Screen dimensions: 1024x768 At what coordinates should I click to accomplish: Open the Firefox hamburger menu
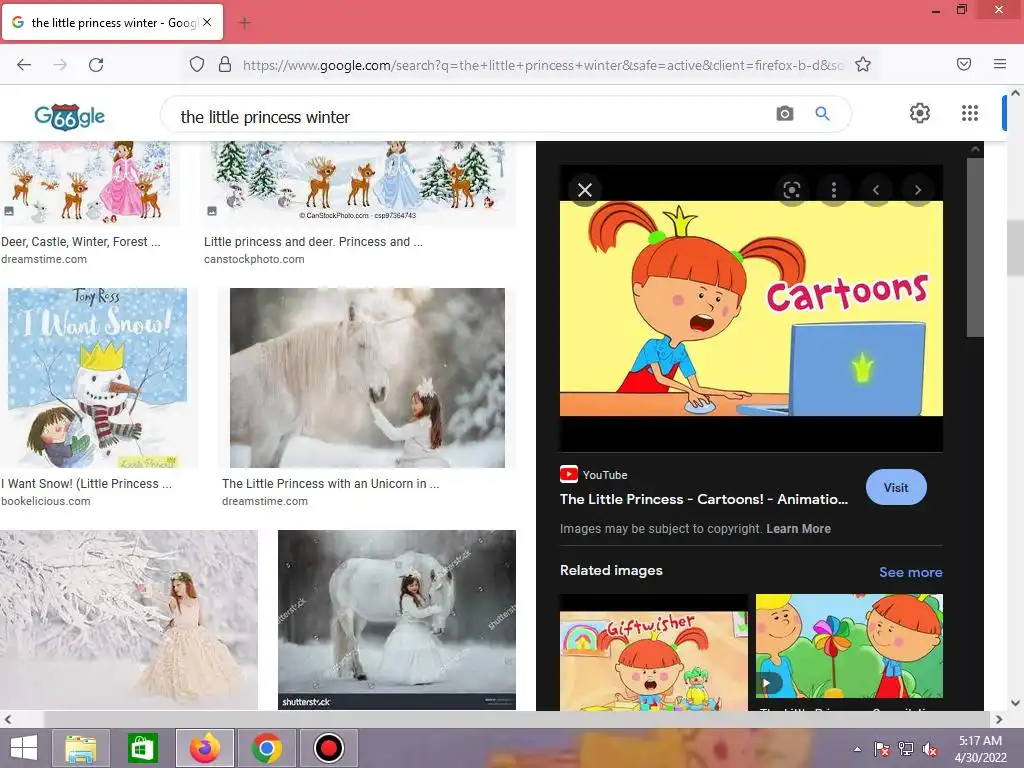click(x=1000, y=64)
